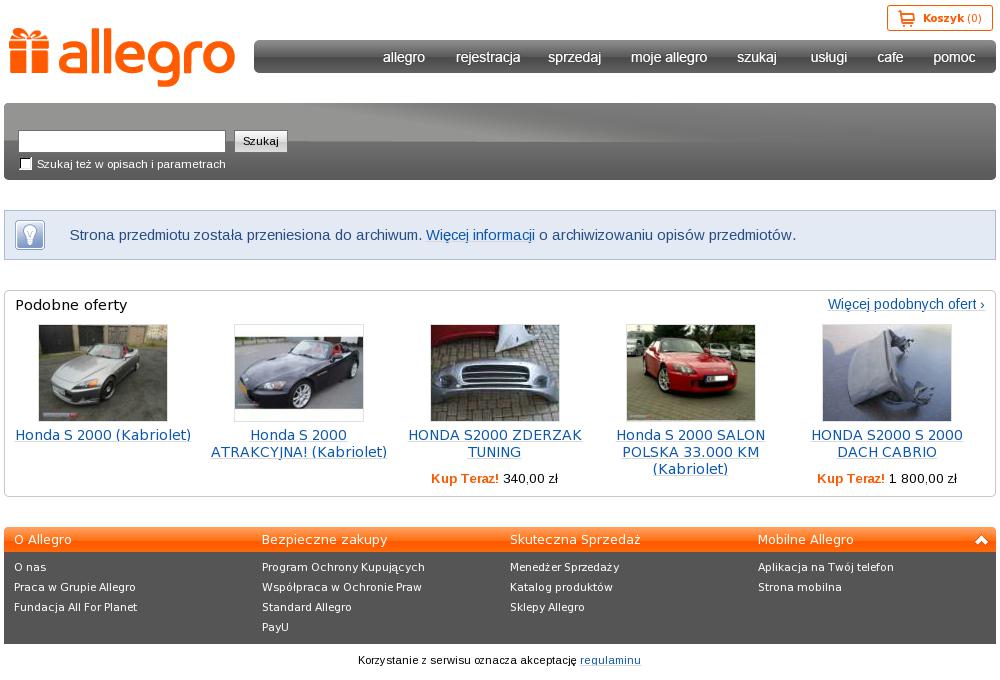Open Katalog produktów footer link
Screen dimensions: 1000x680
point(561,587)
